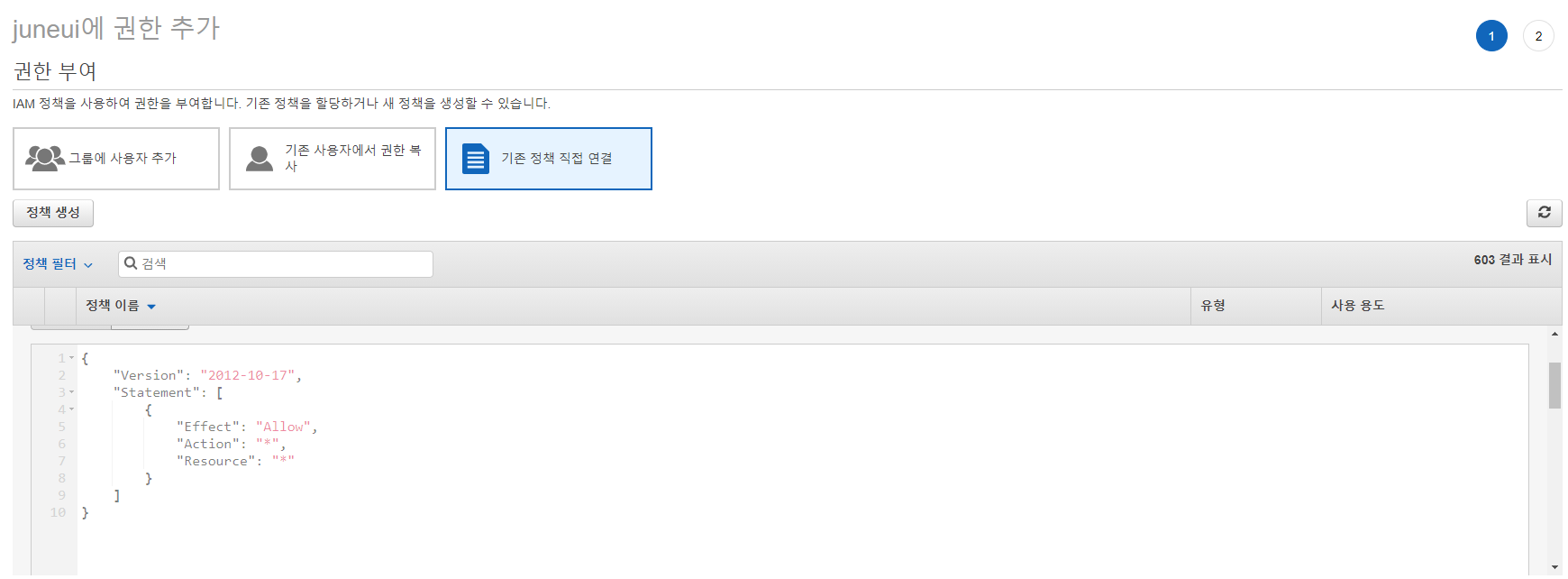Click the "Version" line in the JSON editor
1568x579 pixels.
coord(207,375)
